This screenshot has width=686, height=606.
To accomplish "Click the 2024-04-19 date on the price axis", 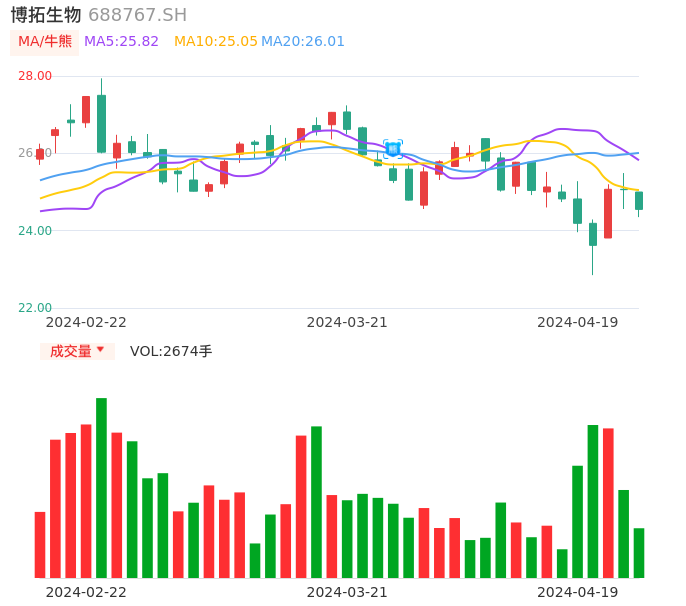I will coord(577,322).
